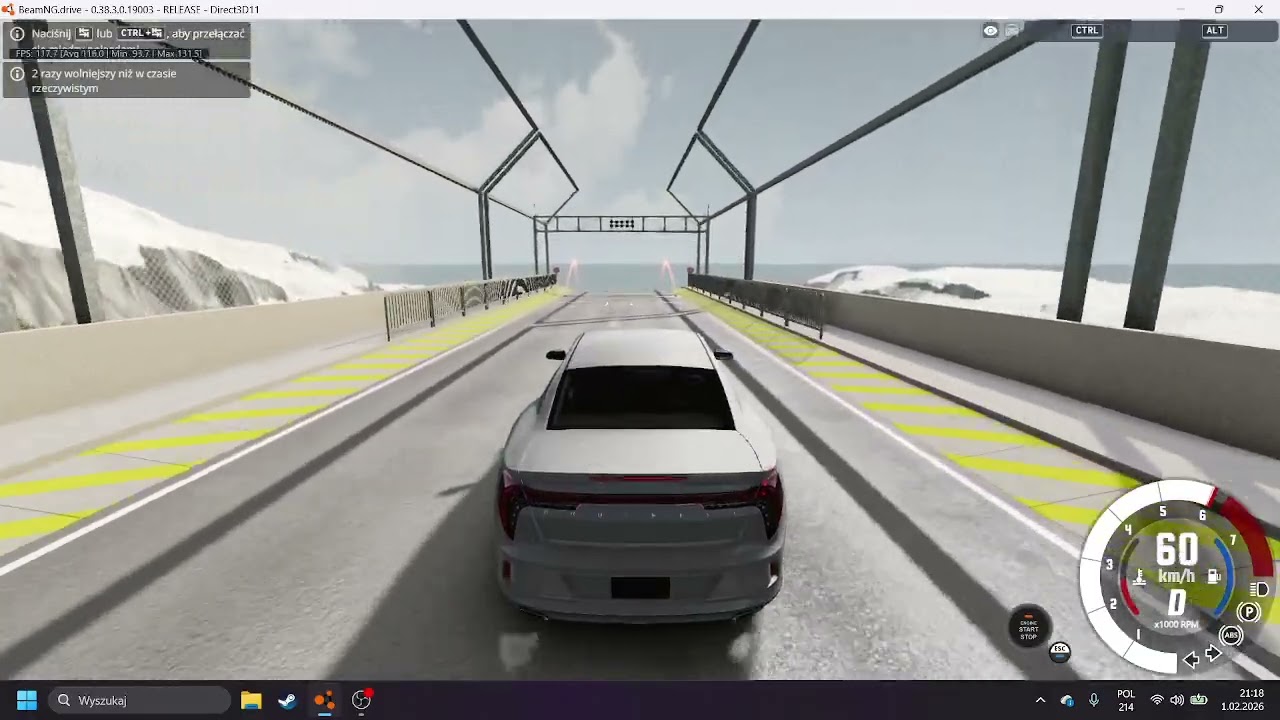The image size is (1280, 720).
Task: Click the BeamNG.drive title bar app icon
Action: (x=8, y=9)
